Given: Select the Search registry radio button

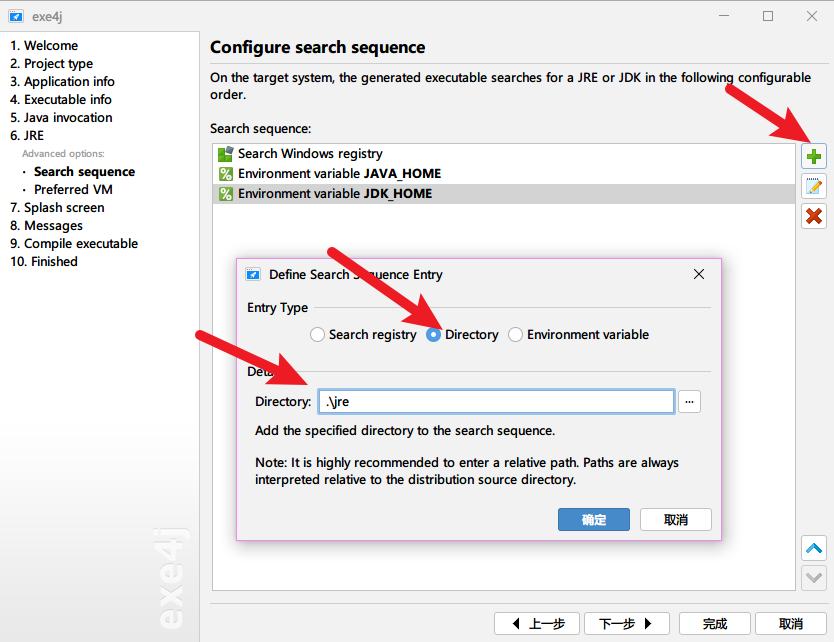Looking at the screenshot, I should [x=318, y=335].
